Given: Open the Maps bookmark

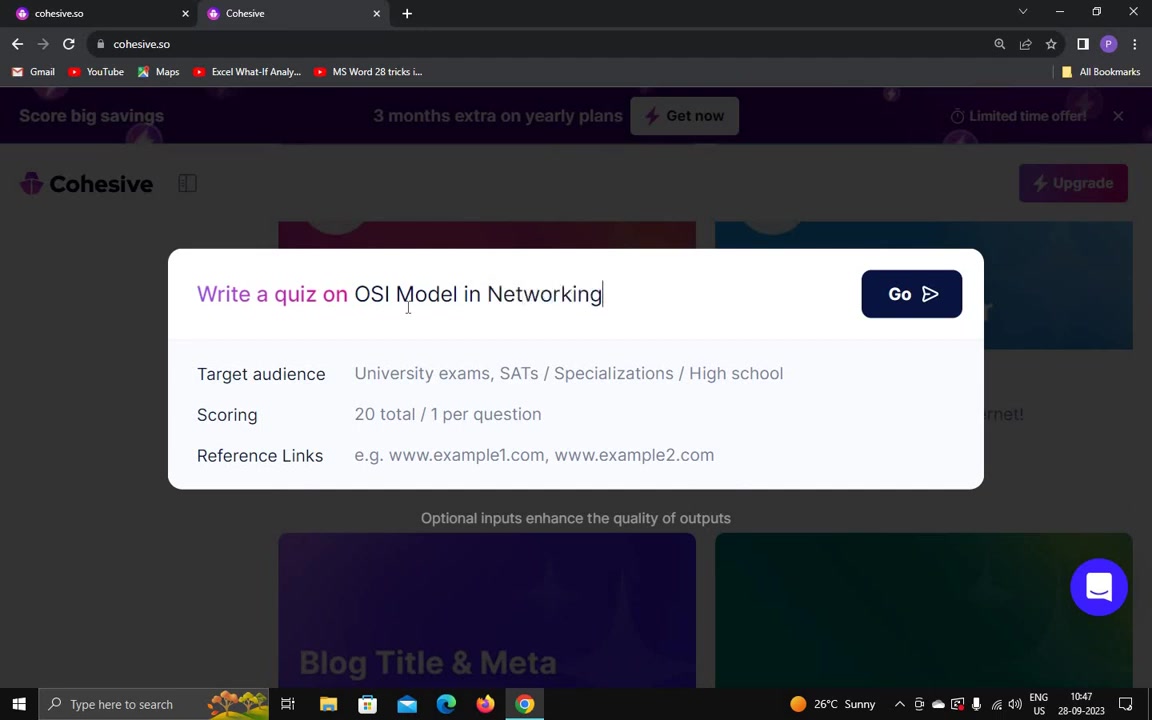Looking at the screenshot, I should pos(159,72).
